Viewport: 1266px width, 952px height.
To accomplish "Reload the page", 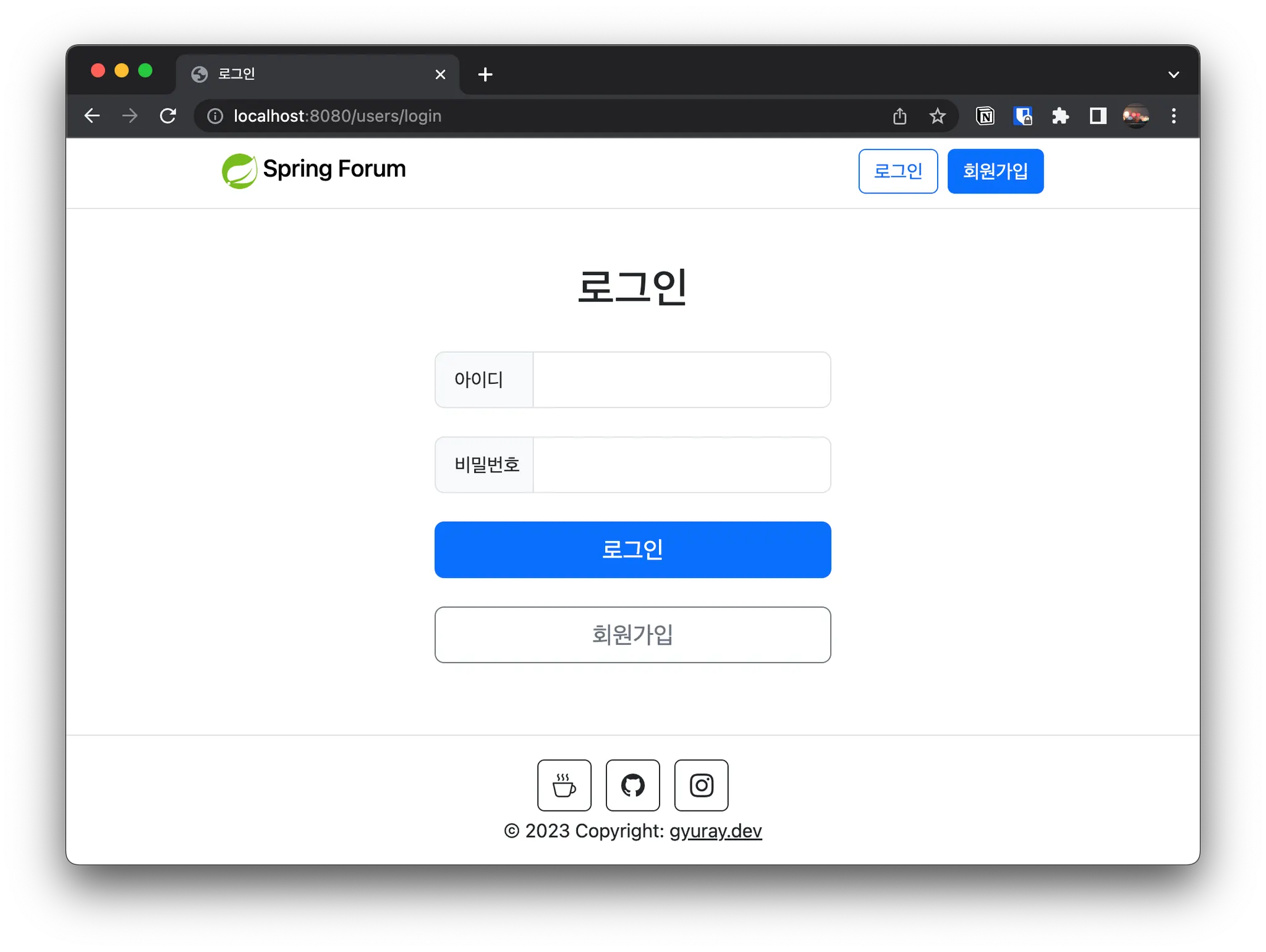I will coord(168,116).
